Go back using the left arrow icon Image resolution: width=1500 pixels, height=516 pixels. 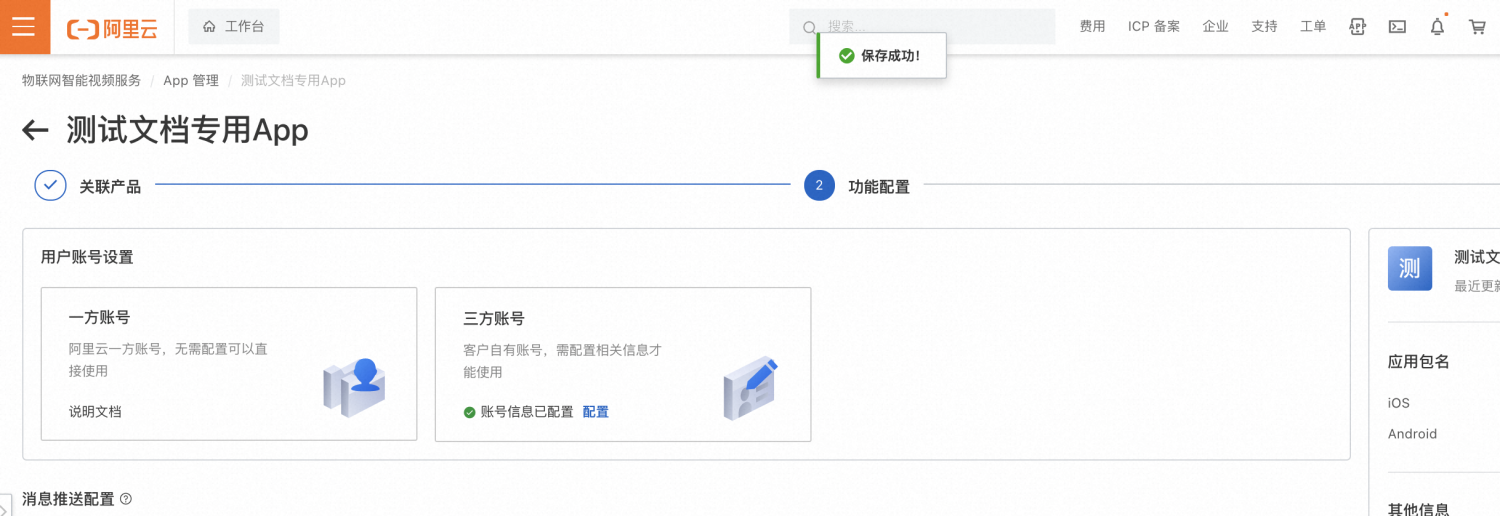click(x=36, y=130)
